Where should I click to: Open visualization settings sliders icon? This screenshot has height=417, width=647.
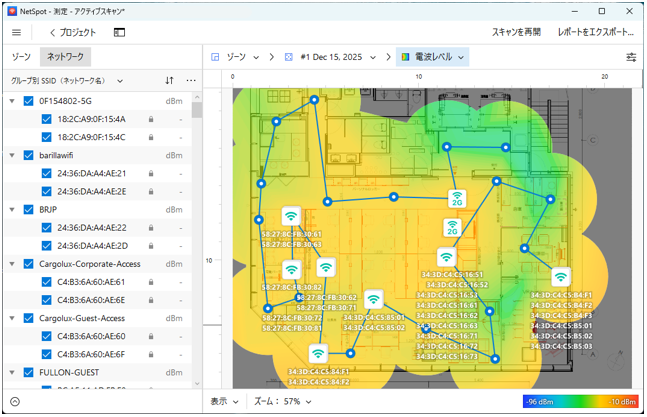[x=631, y=58]
